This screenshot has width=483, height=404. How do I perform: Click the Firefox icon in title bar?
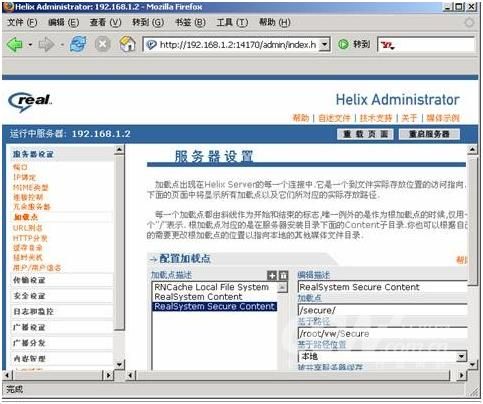click(8, 6)
